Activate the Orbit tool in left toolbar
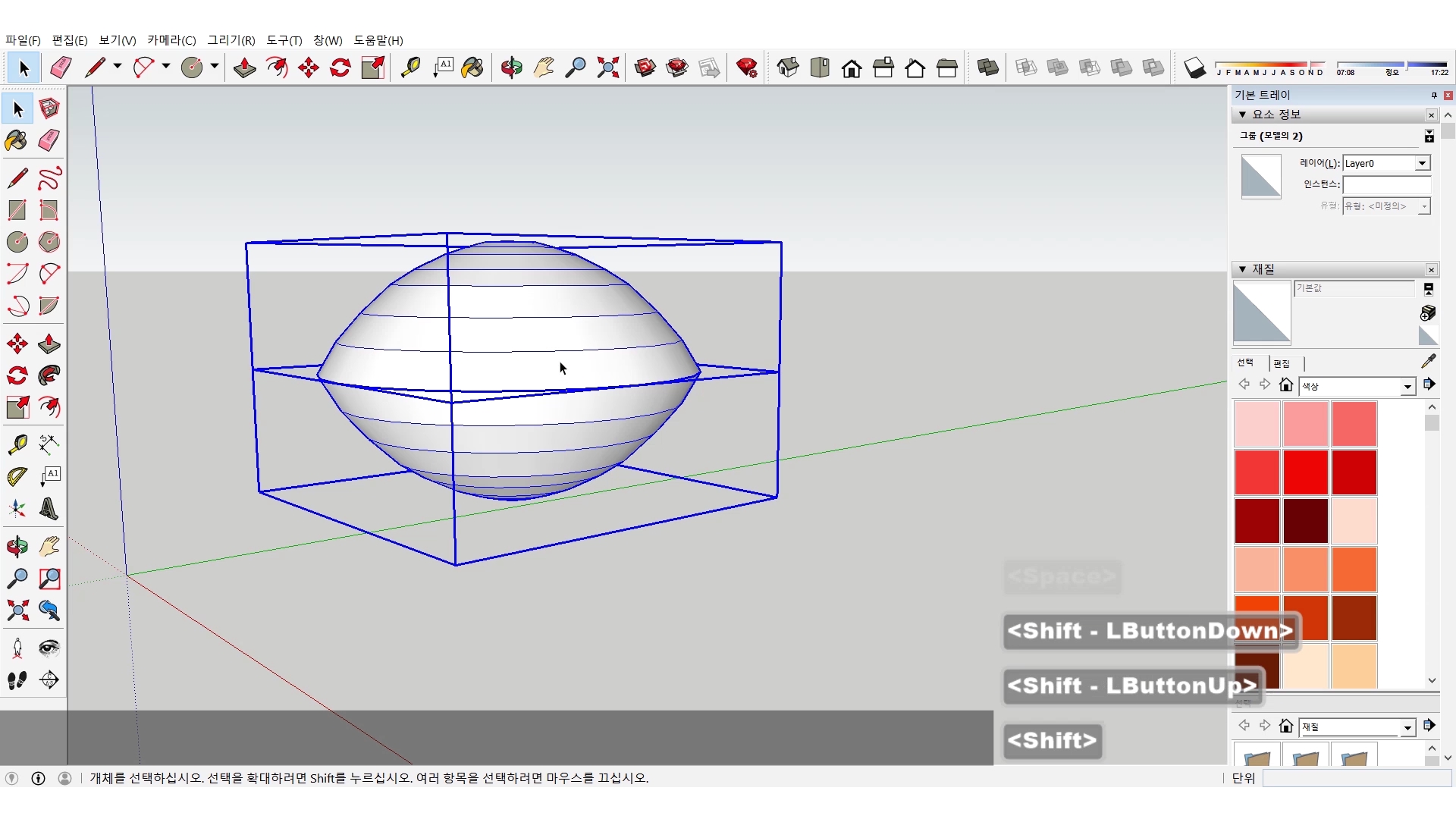 coord(17,547)
